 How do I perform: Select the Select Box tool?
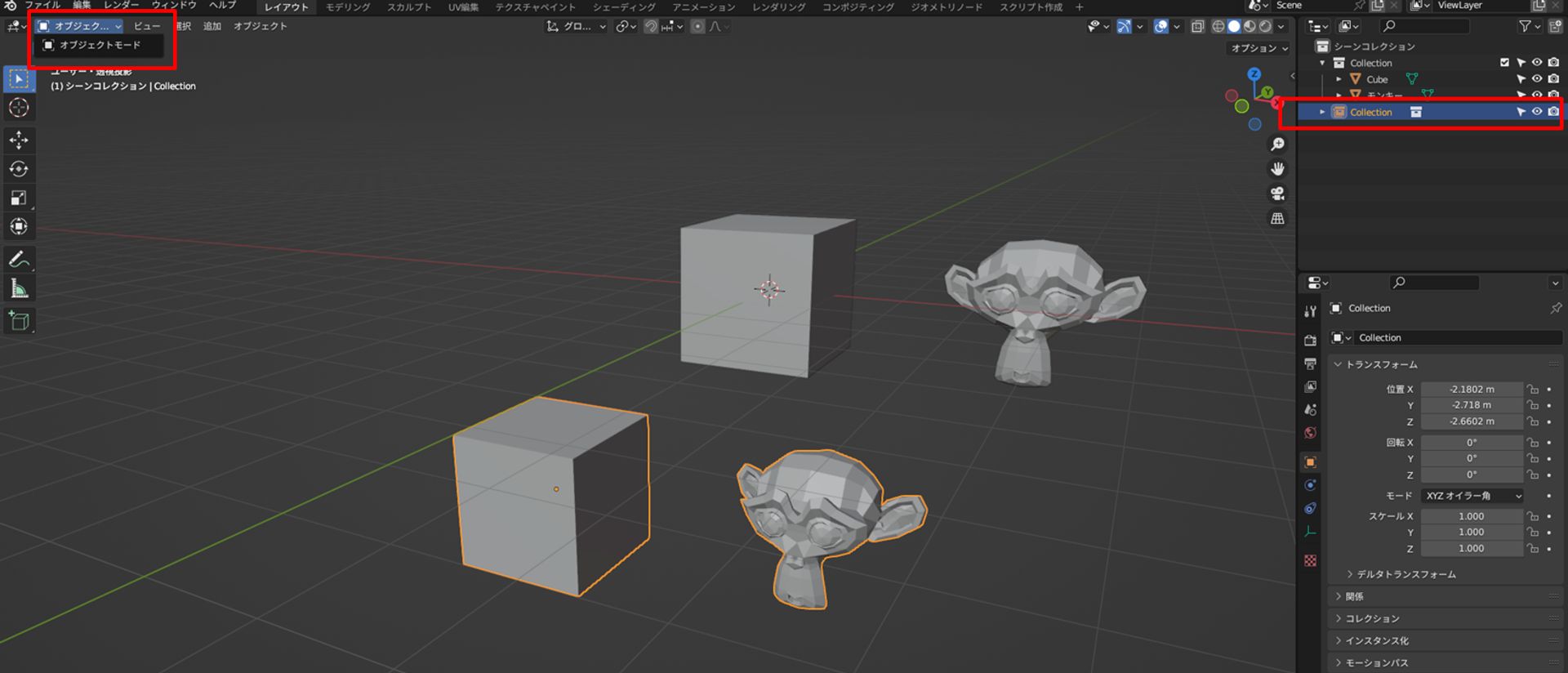tap(19, 79)
